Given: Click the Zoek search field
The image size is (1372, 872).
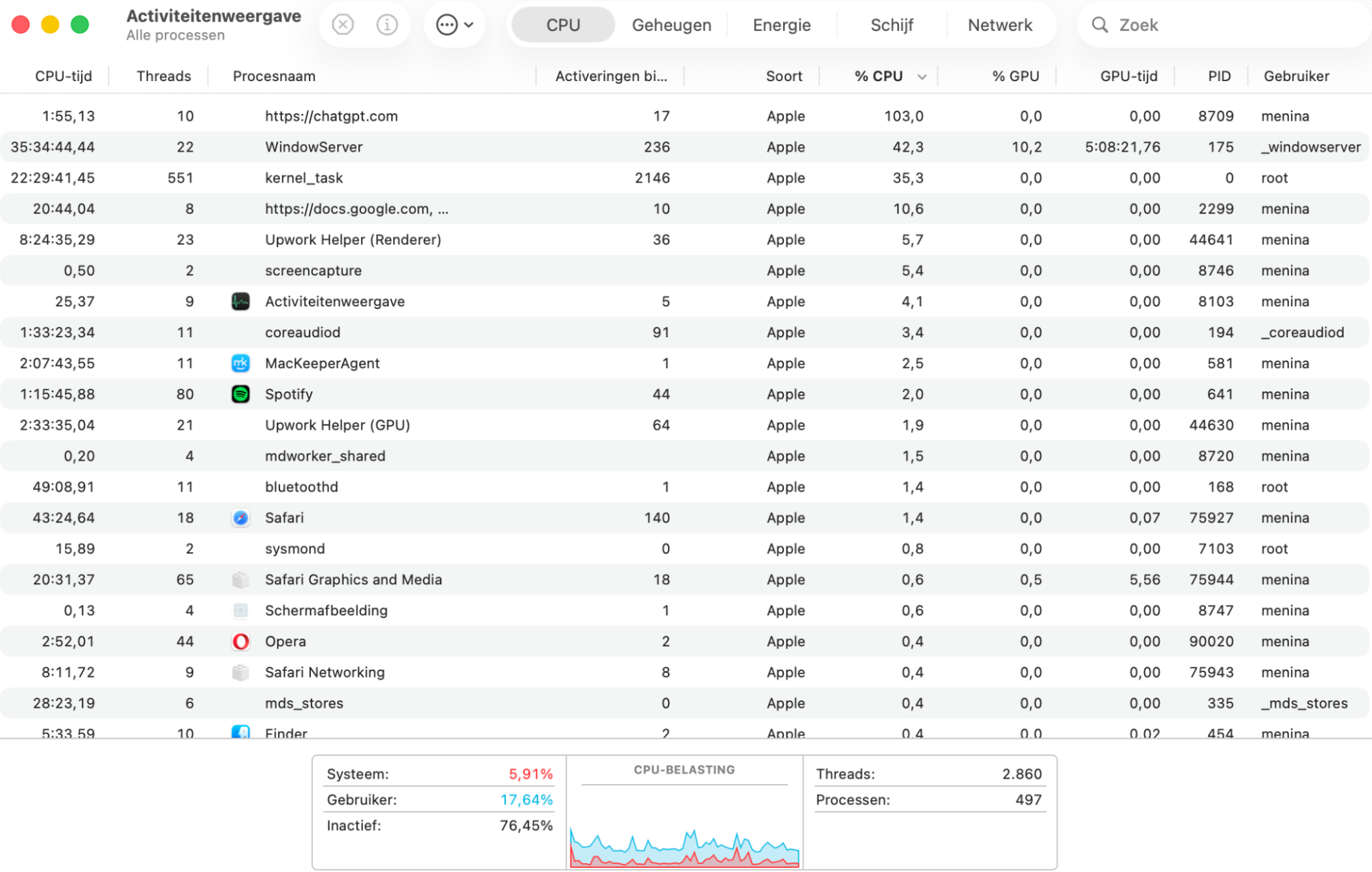Looking at the screenshot, I should point(1224,25).
